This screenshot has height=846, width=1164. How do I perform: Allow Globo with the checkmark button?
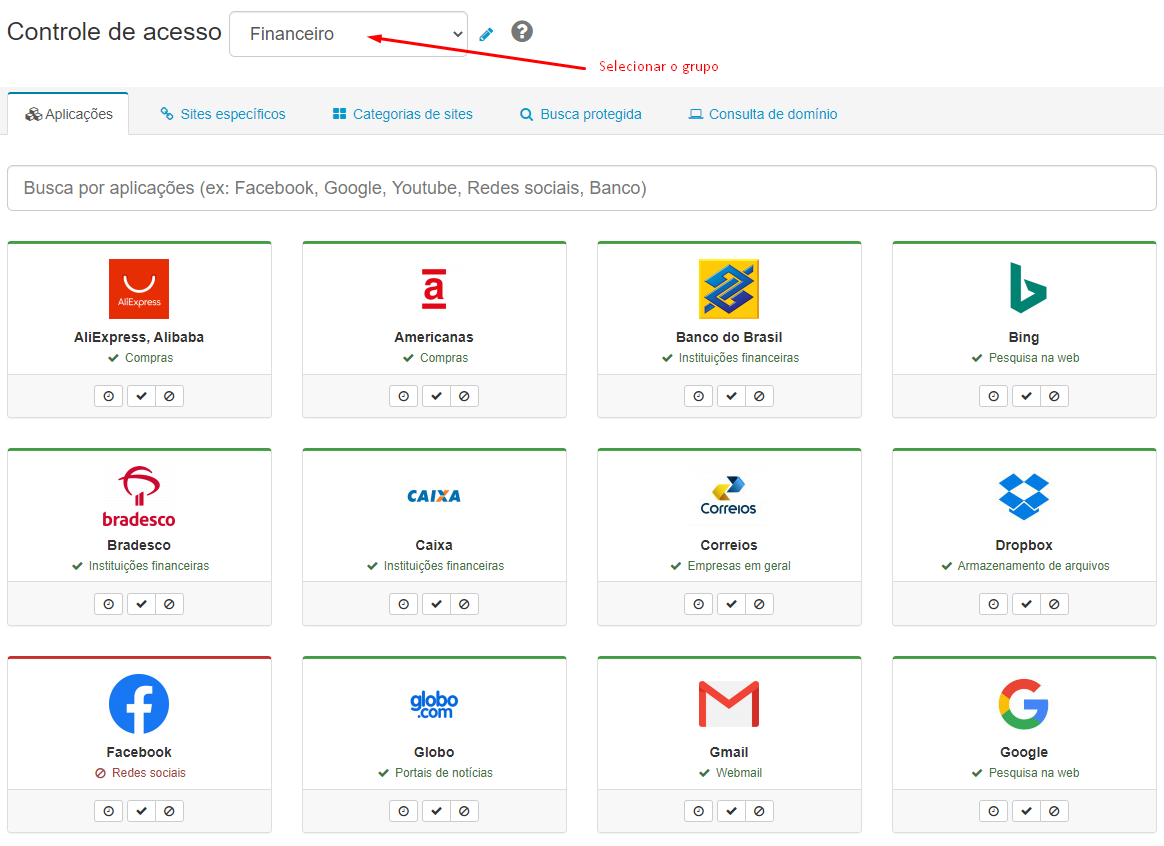436,811
